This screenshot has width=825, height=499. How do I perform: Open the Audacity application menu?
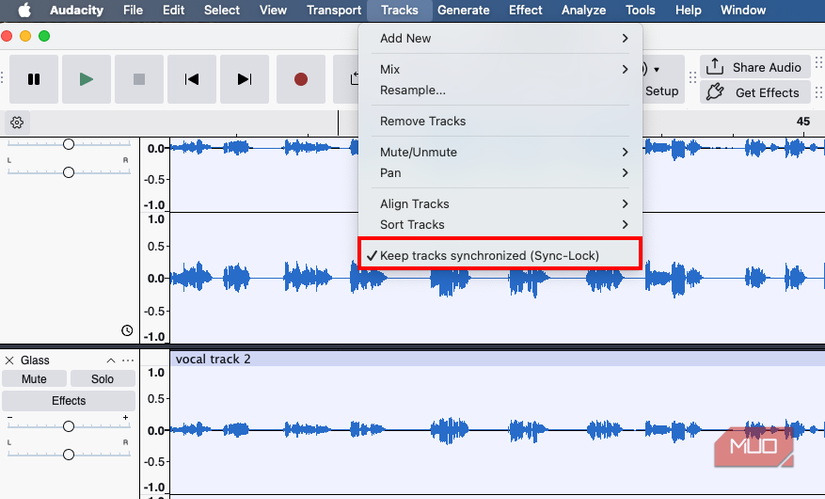click(76, 10)
